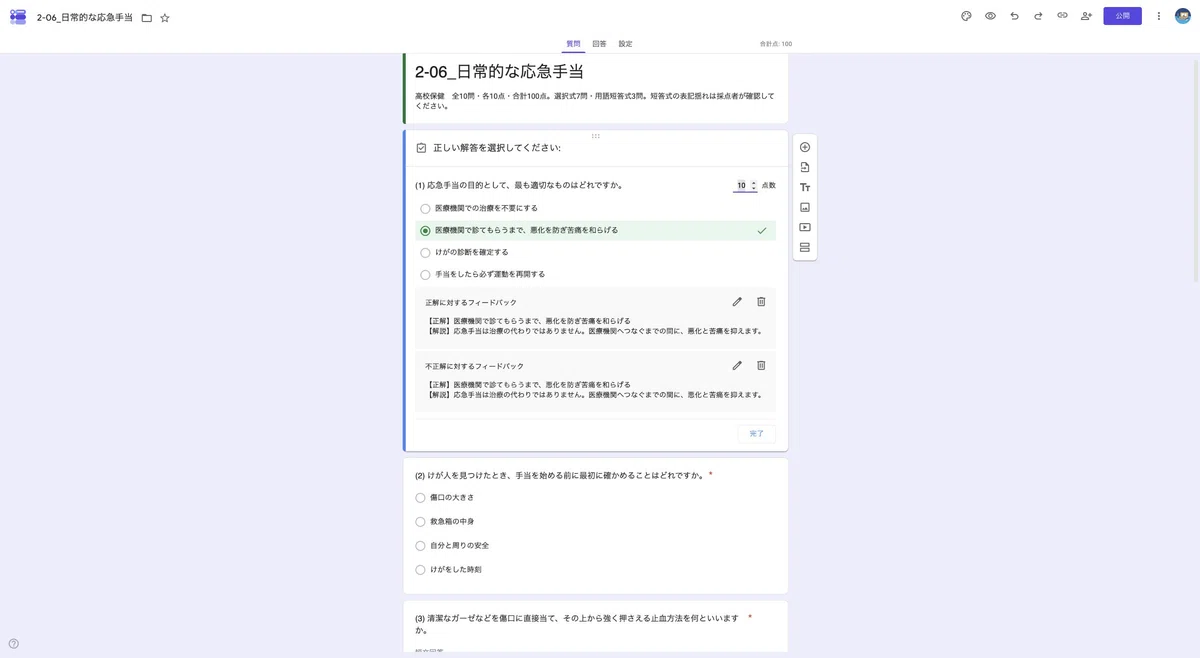1200x658 pixels.
Task: Click 正解に対するフィードバック label
Action: [x=471, y=302]
